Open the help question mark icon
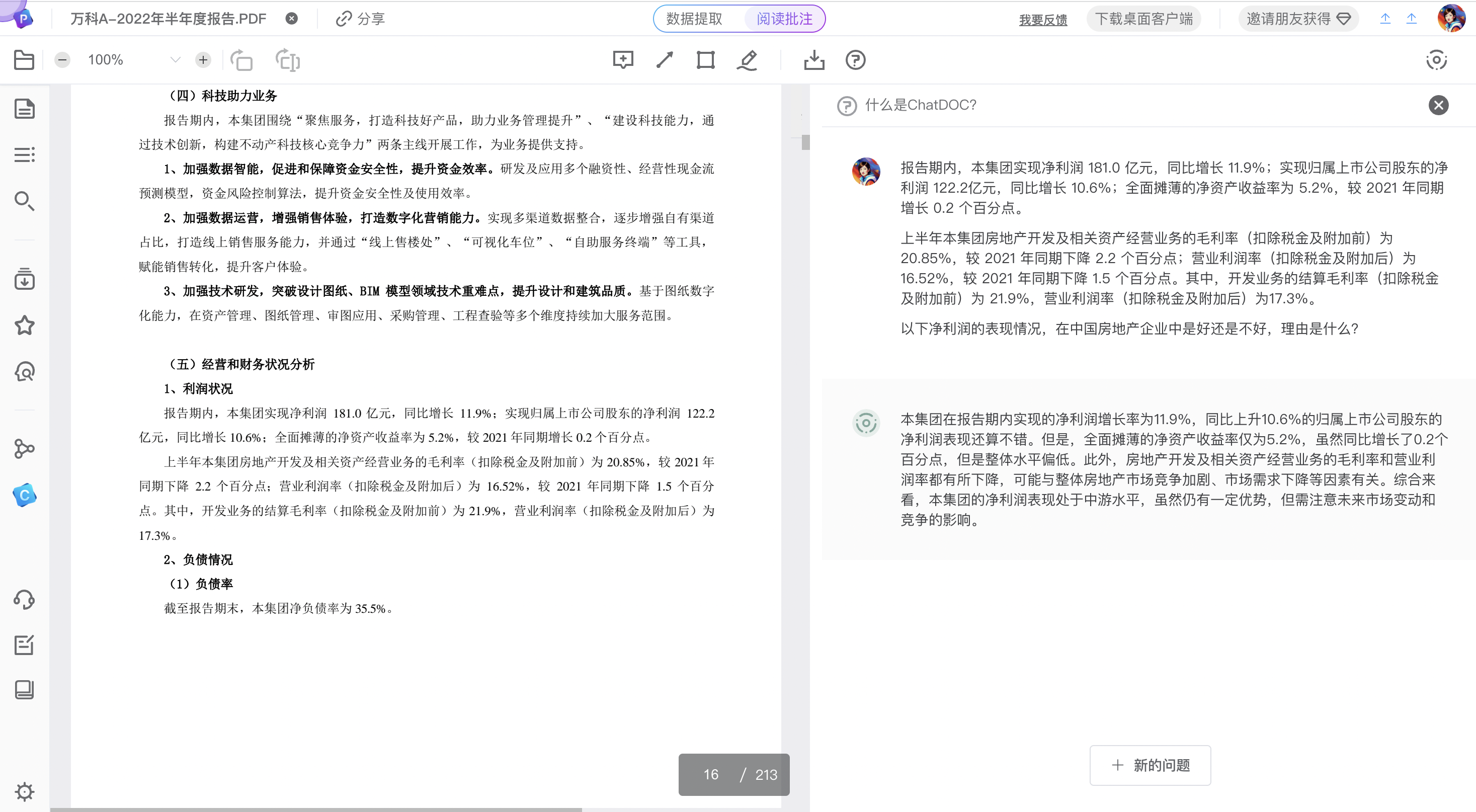Image resolution: width=1476 pixels, height=812 pixels. coord(855,59)
